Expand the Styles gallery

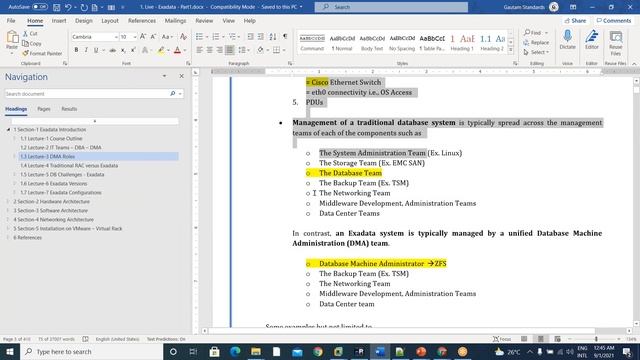coord(511,50)
